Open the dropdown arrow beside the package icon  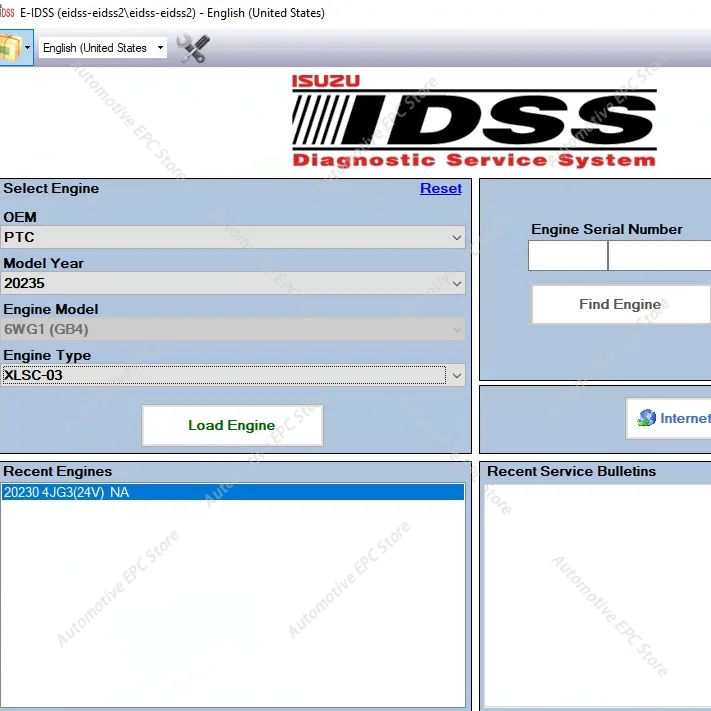click(x=28, y=48)
